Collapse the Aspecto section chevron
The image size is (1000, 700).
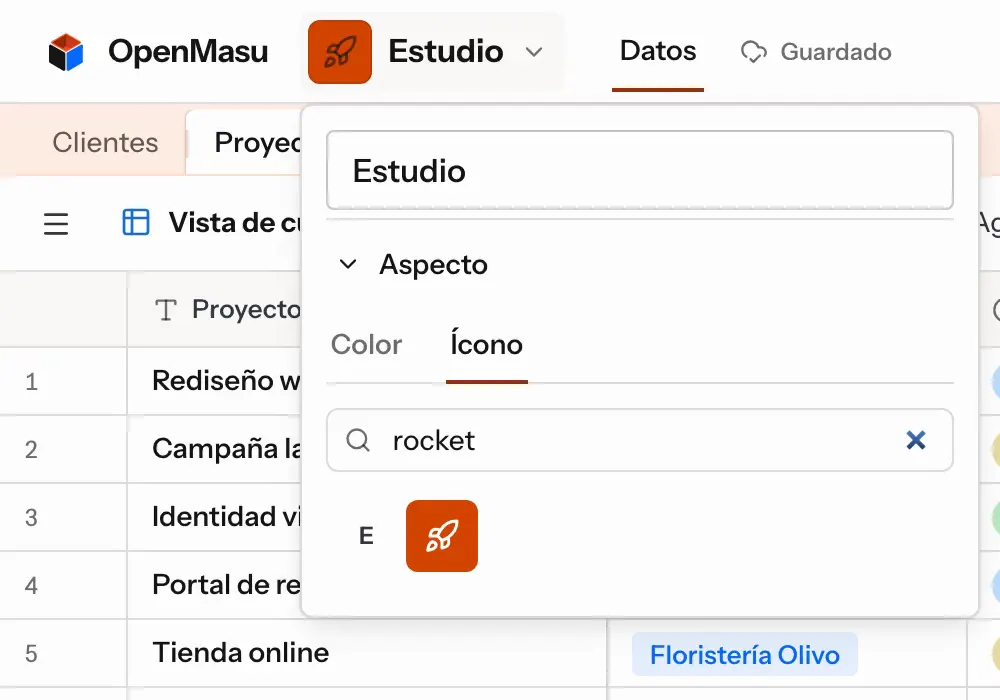(348, 264)
